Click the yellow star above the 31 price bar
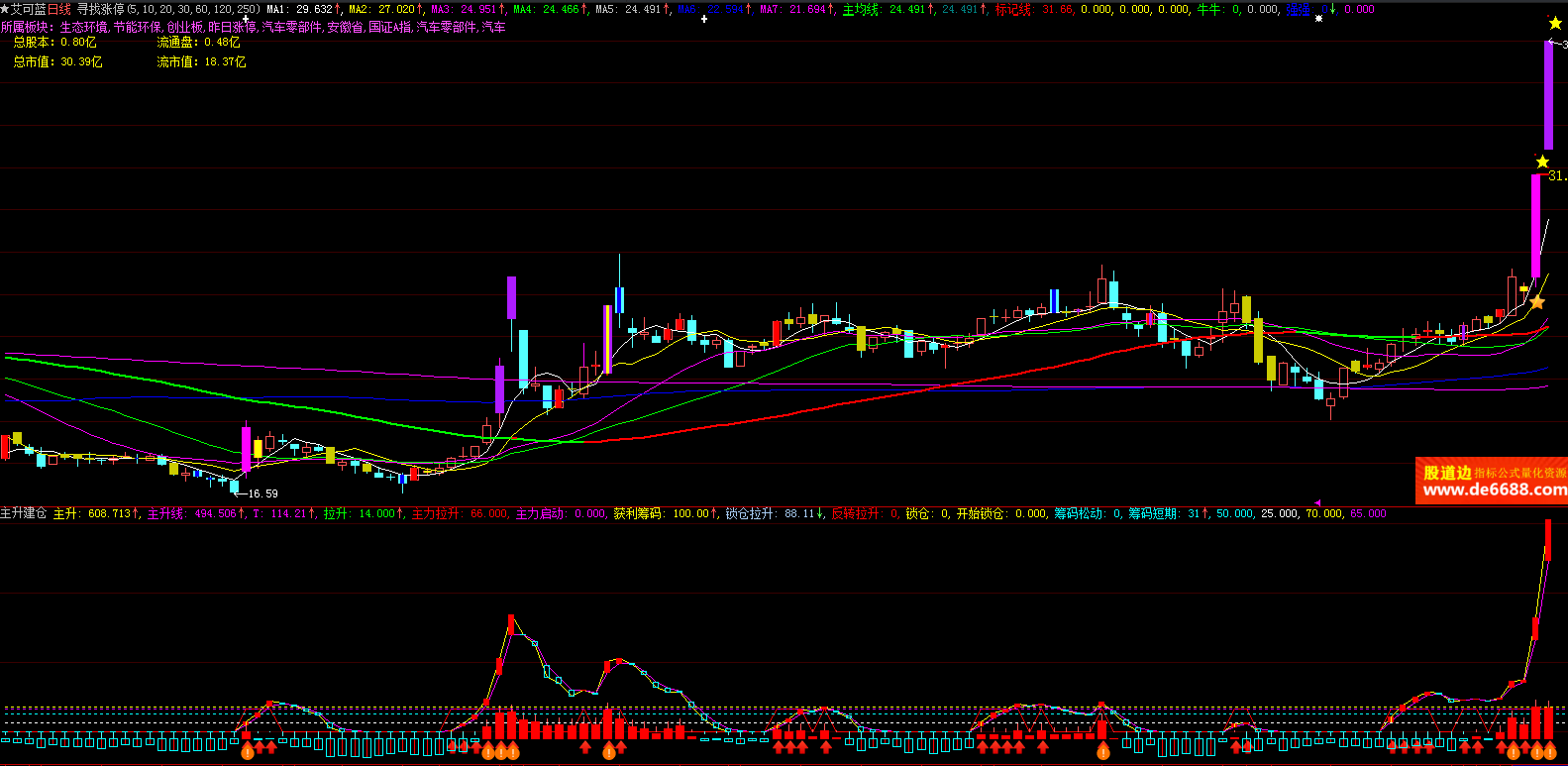 click(1542, 162)
